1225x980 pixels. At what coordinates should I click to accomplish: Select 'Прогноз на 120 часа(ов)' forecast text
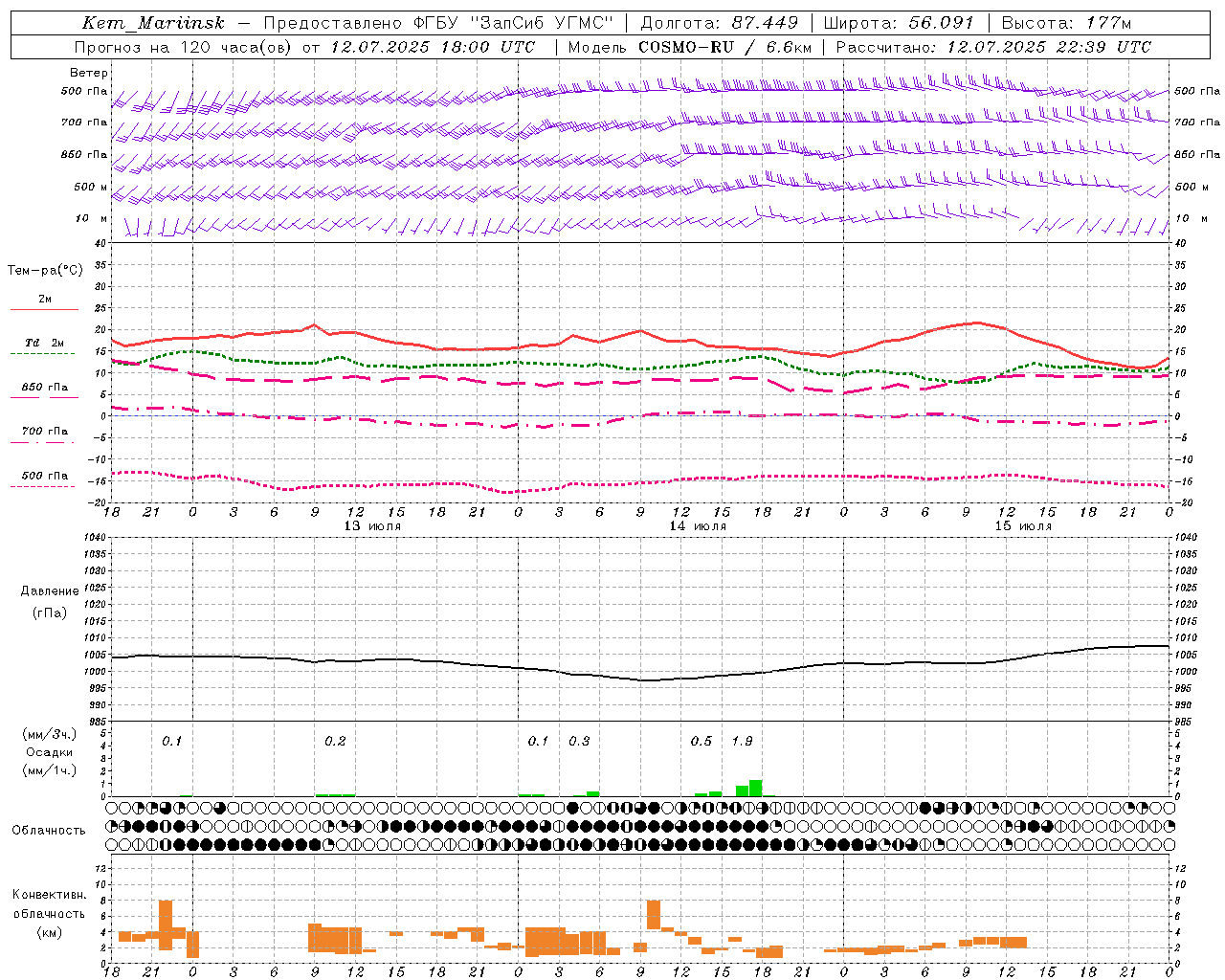pyautogui.click(x=184, y=47)
